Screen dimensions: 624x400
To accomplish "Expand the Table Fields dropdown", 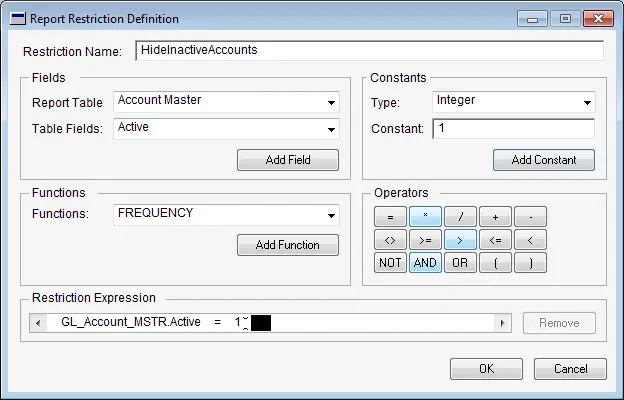I will [330, 129].
